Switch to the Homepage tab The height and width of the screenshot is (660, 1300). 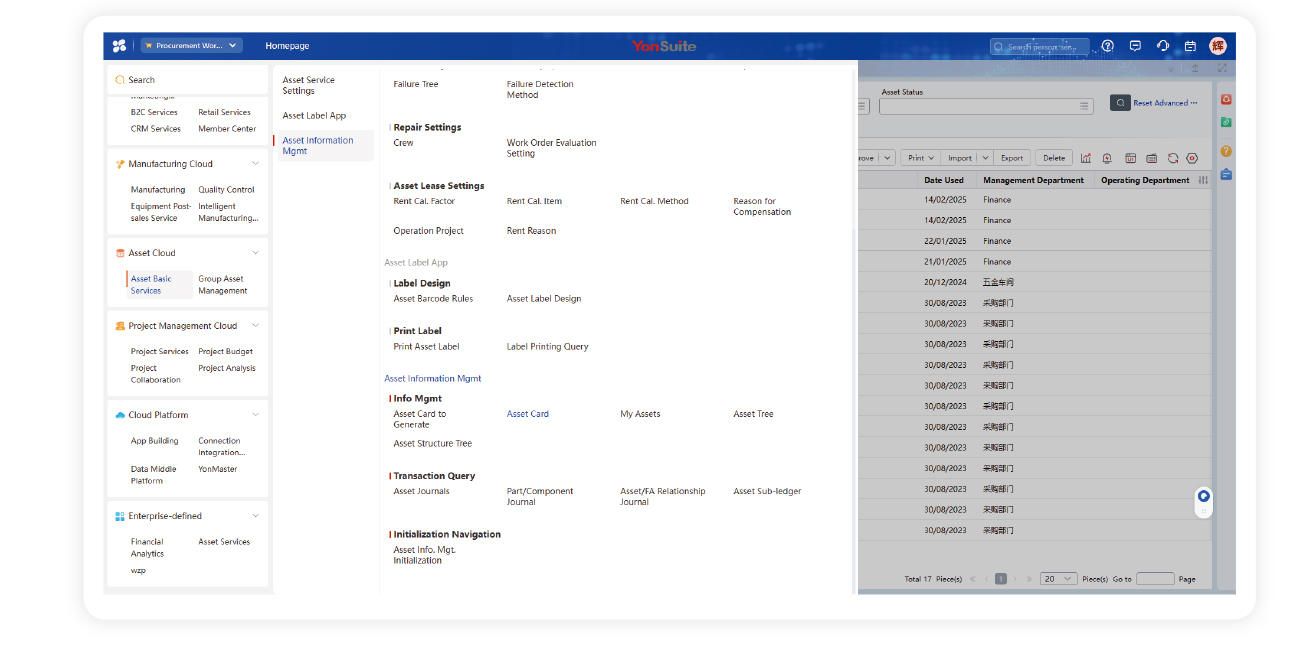pos(287,46)
